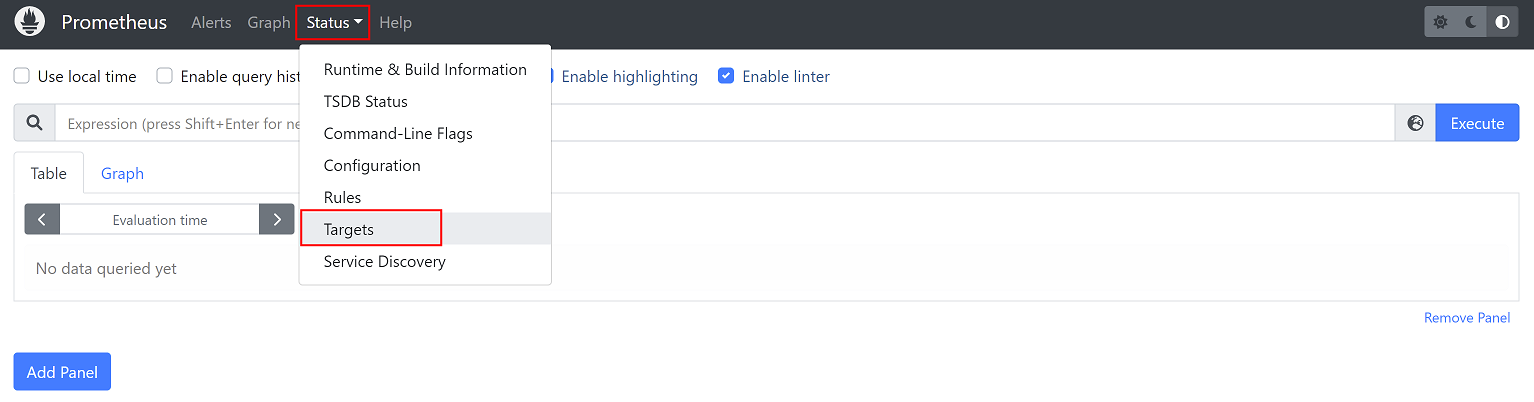1534x402 pixels.
Task: Click the Add Panel button
Action: tap(62, 372)
